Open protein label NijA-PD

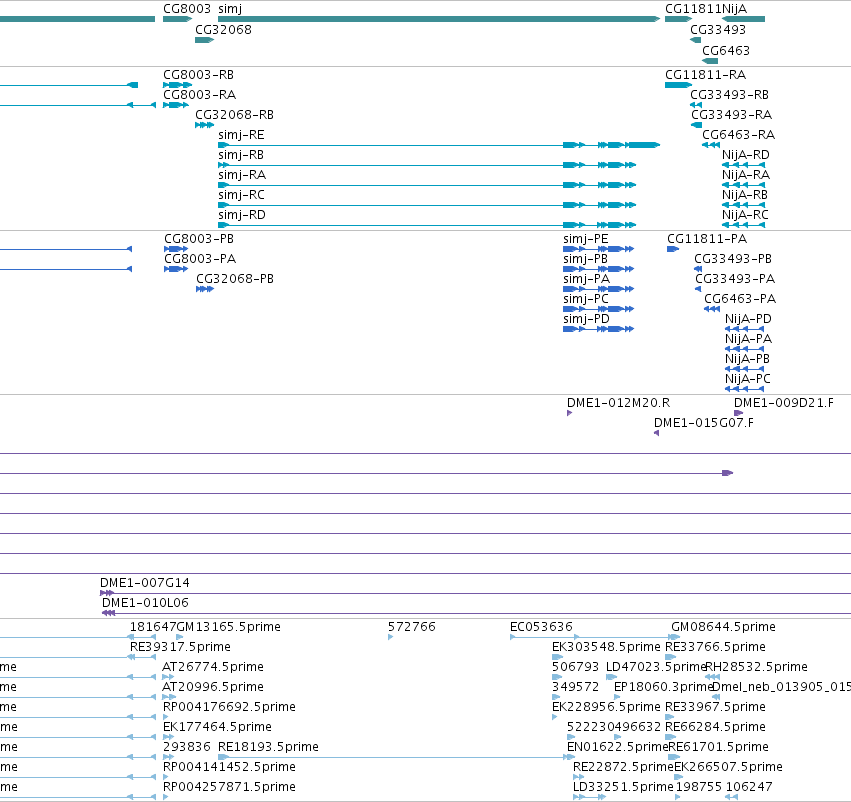(748, 319)
